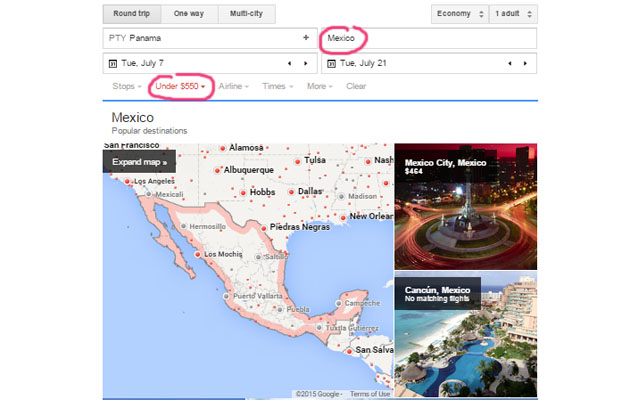This screenshot has height=400, width=630.
Task: Open the Cancún, Mexico destination card
Action: point(466,334)
